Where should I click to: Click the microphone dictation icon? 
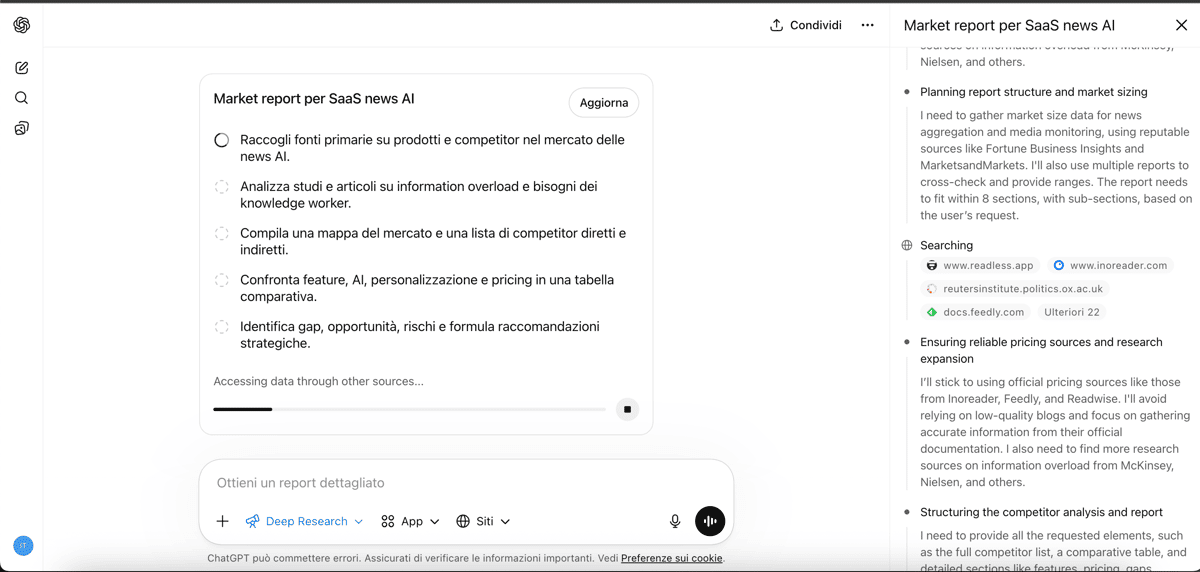[x=675, y=521]
